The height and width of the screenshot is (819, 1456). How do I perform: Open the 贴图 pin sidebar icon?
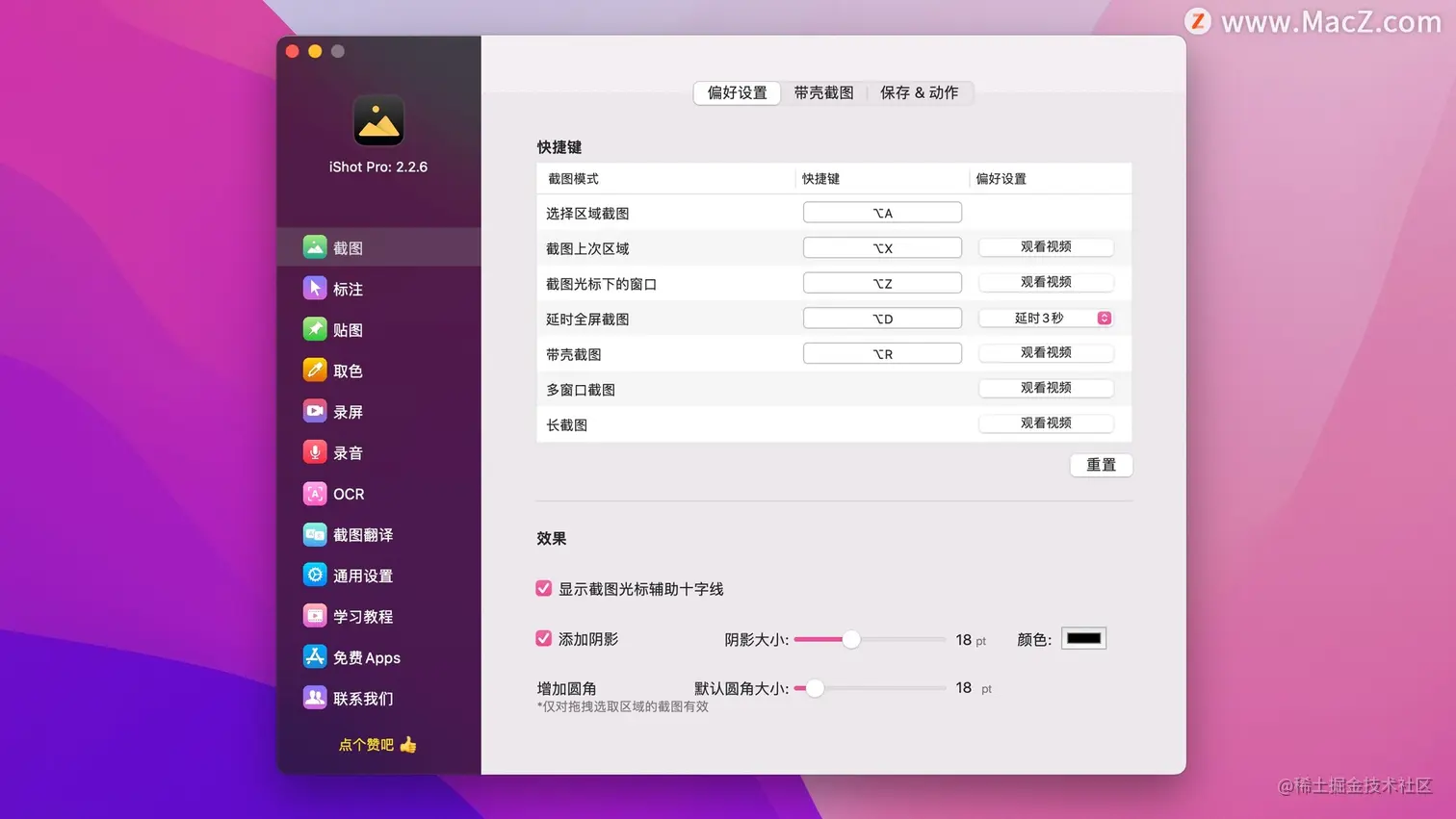(x=315, y=329)
